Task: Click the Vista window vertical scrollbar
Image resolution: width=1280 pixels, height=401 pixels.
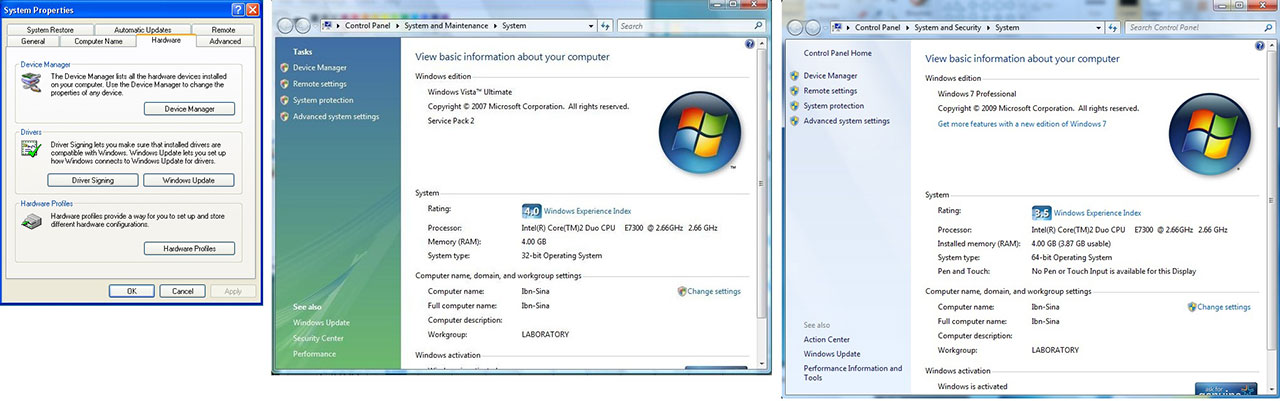Action: (763, 203)
